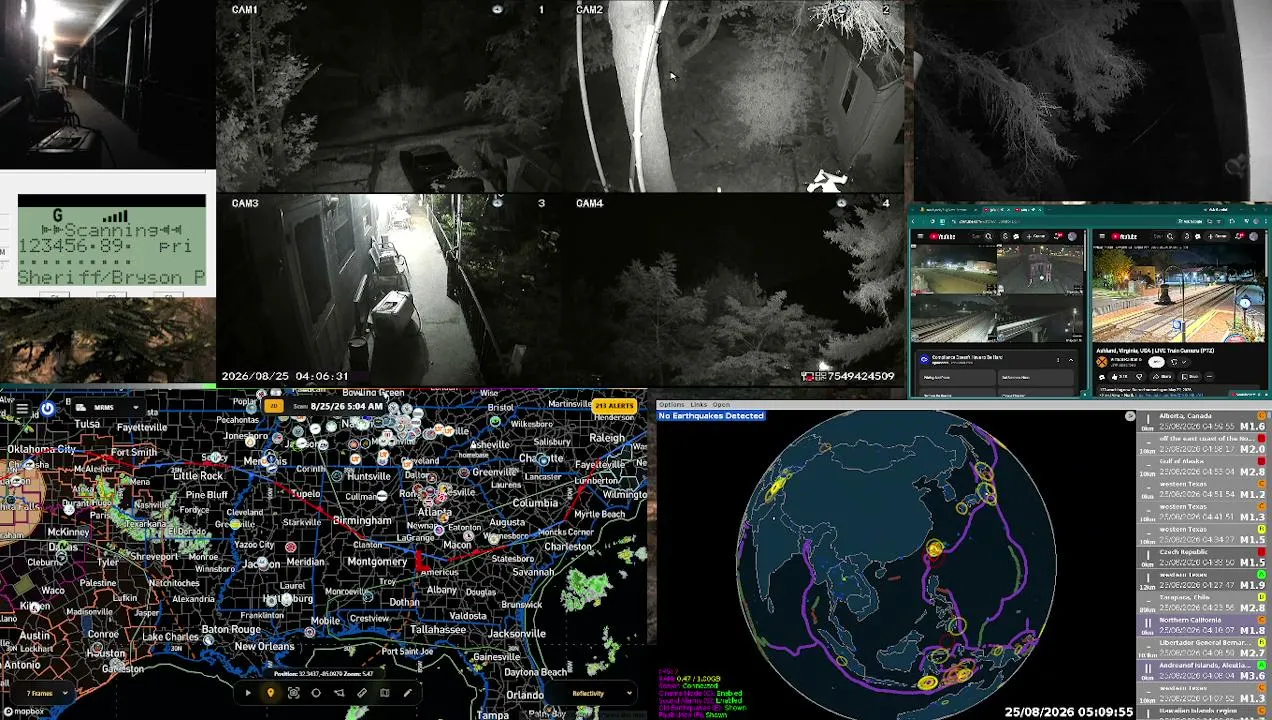Collapse the earthquake list panel arrow
Viewport: 1272px width, 720px height.
pos(1130,416)
